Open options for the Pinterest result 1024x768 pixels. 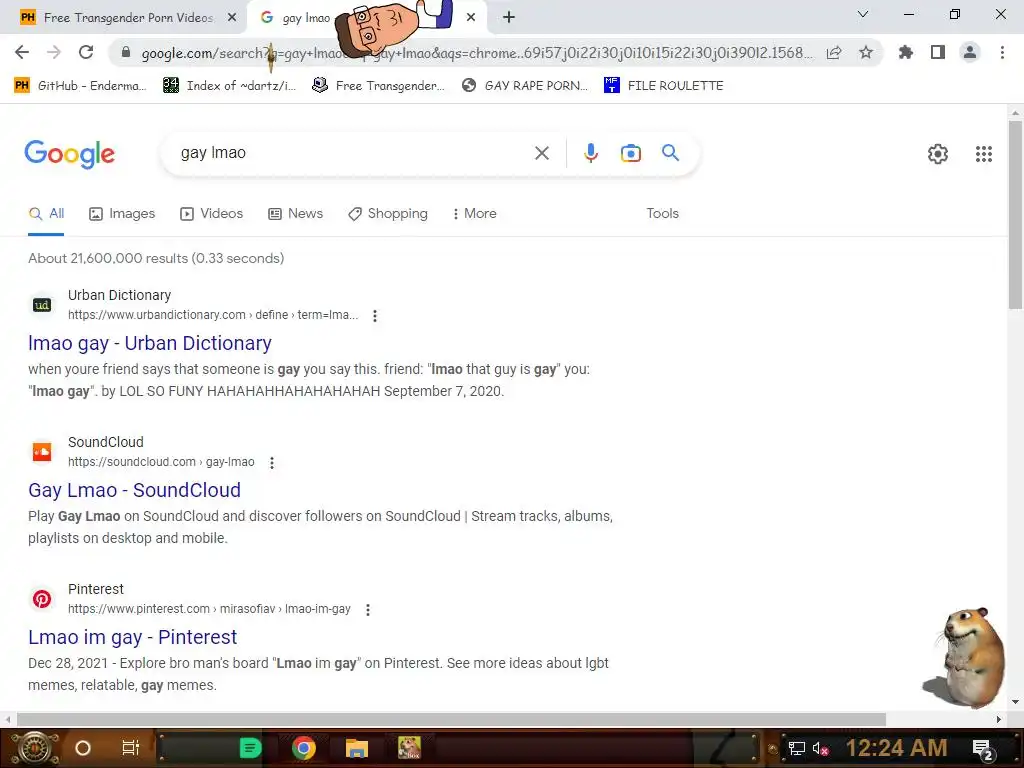[368, 610]
